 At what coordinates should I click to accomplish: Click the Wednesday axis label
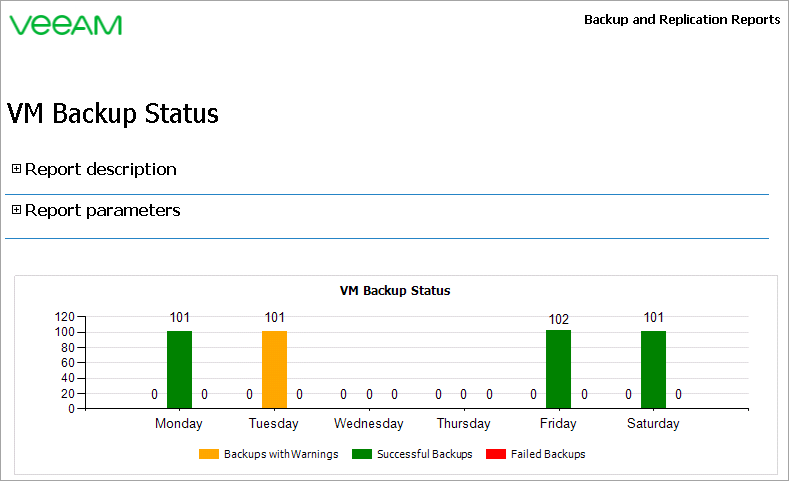(x=369, y=424)
